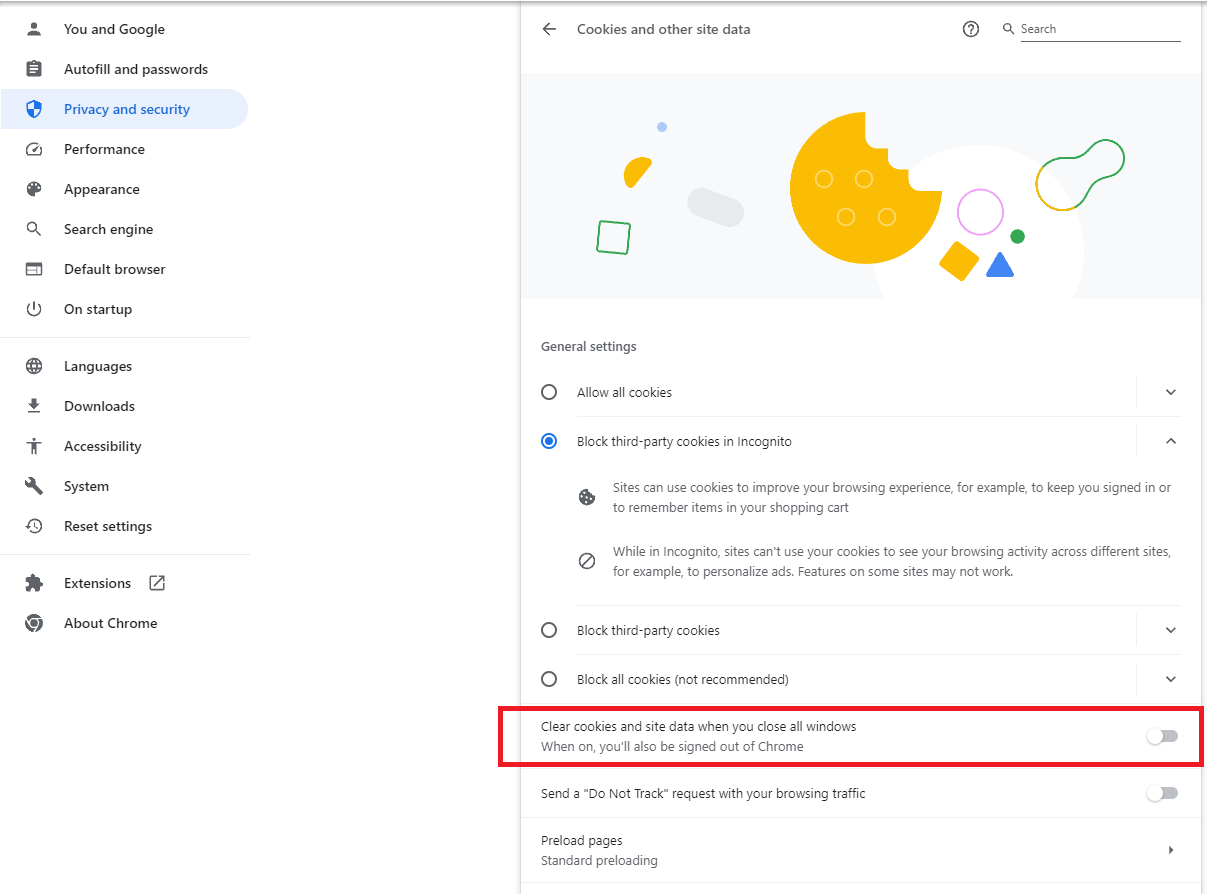Collapse Block third-party cookies in Incognito details
The width and height of the screenshot is (1207, 894).
(1171, 441)
